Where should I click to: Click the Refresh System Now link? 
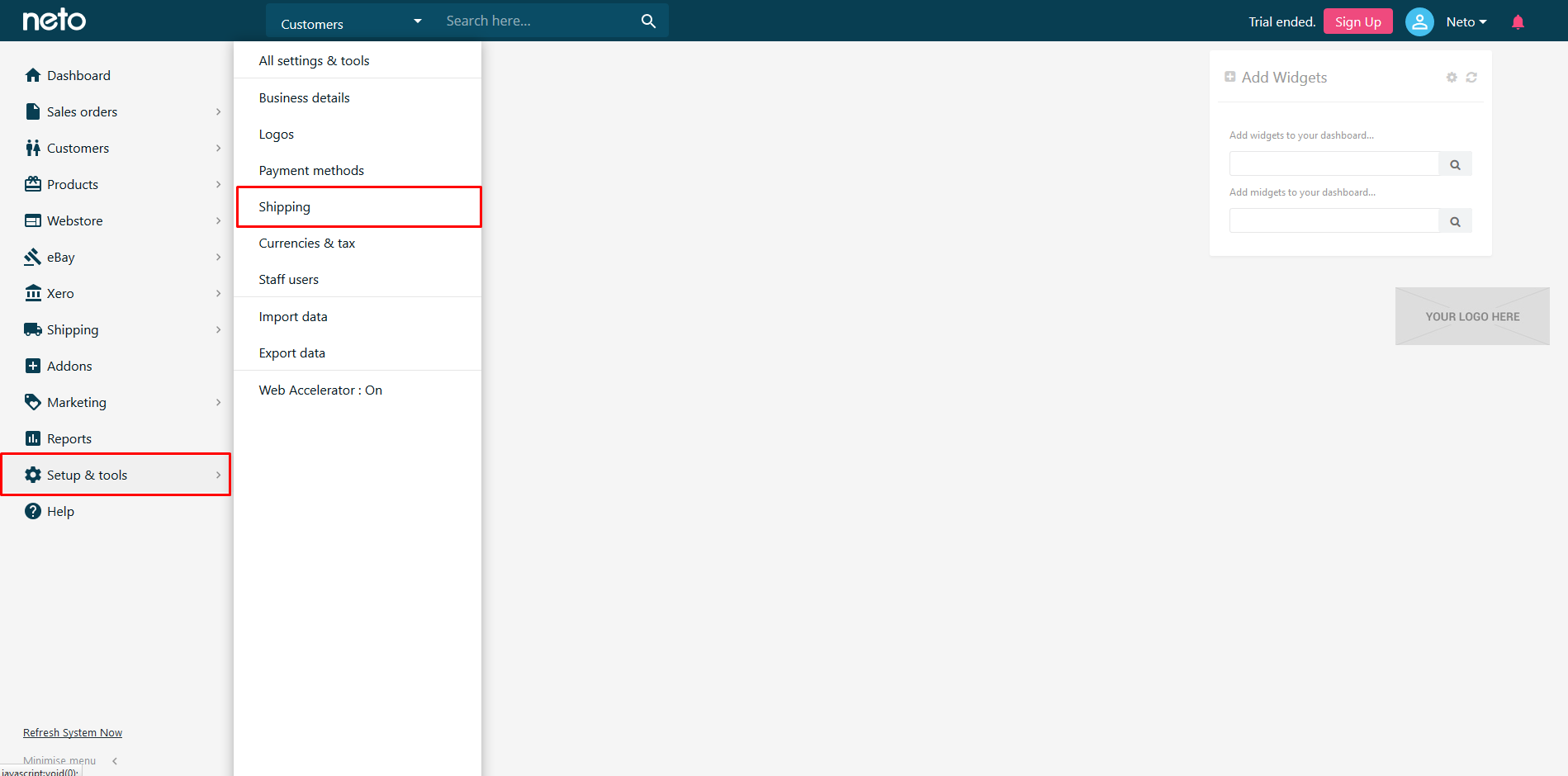tap(73, 733)
